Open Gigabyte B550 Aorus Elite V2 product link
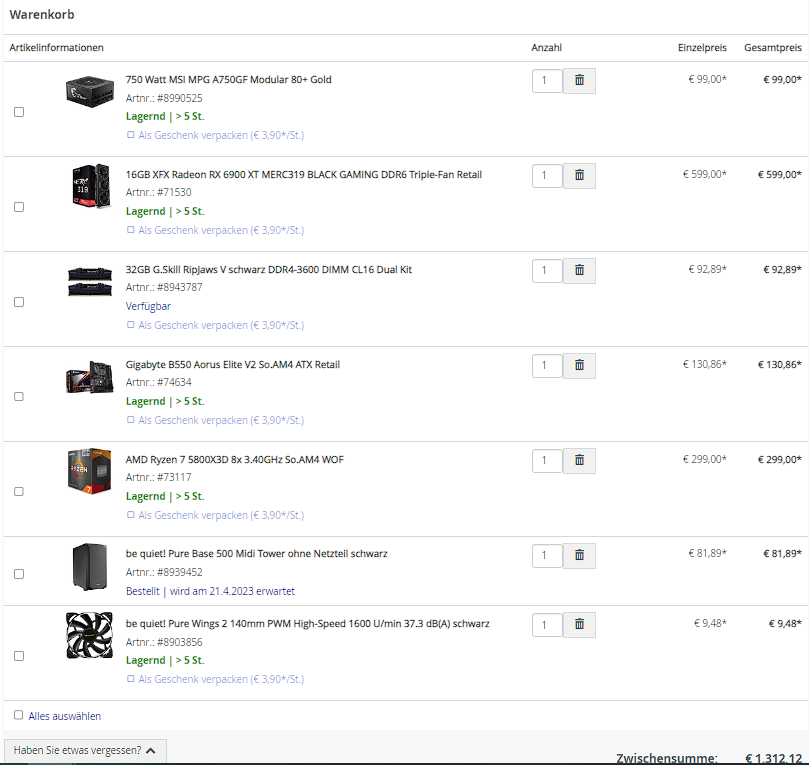Viewport: 809px width, 765px height. [x=233, y=364]
